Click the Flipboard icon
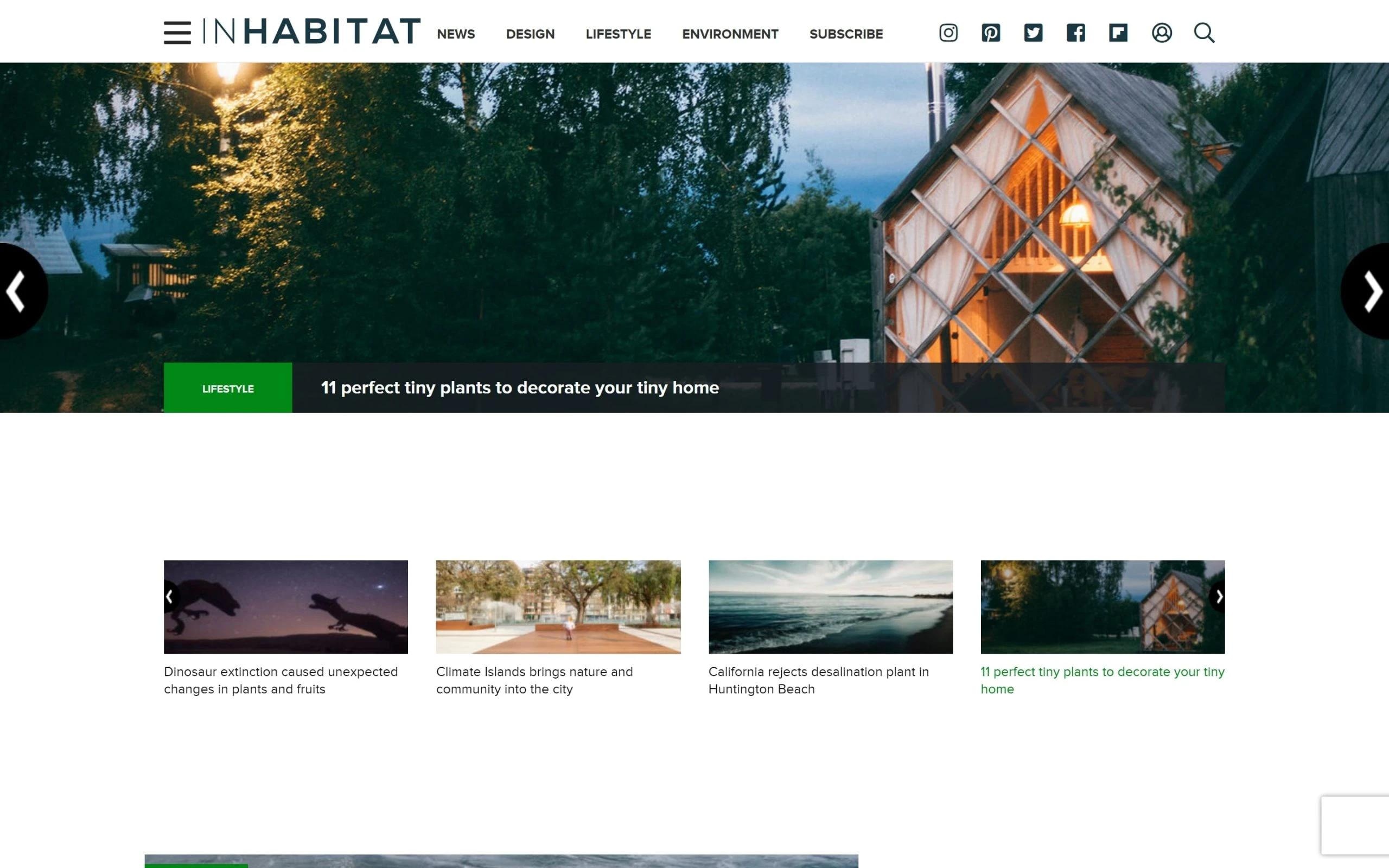The height and width of the screenshot is (868, 1389). pyautogui.click(x=1119, y=33)
